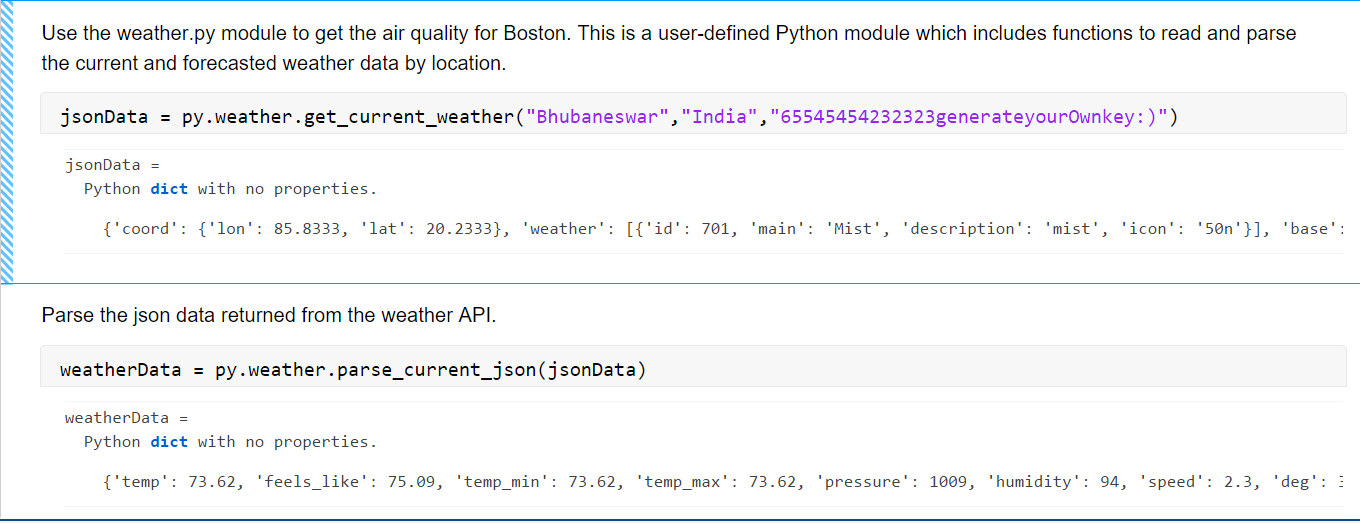
Task: Click the 'lat': 20.2333 value
Action: click(431, 228)
